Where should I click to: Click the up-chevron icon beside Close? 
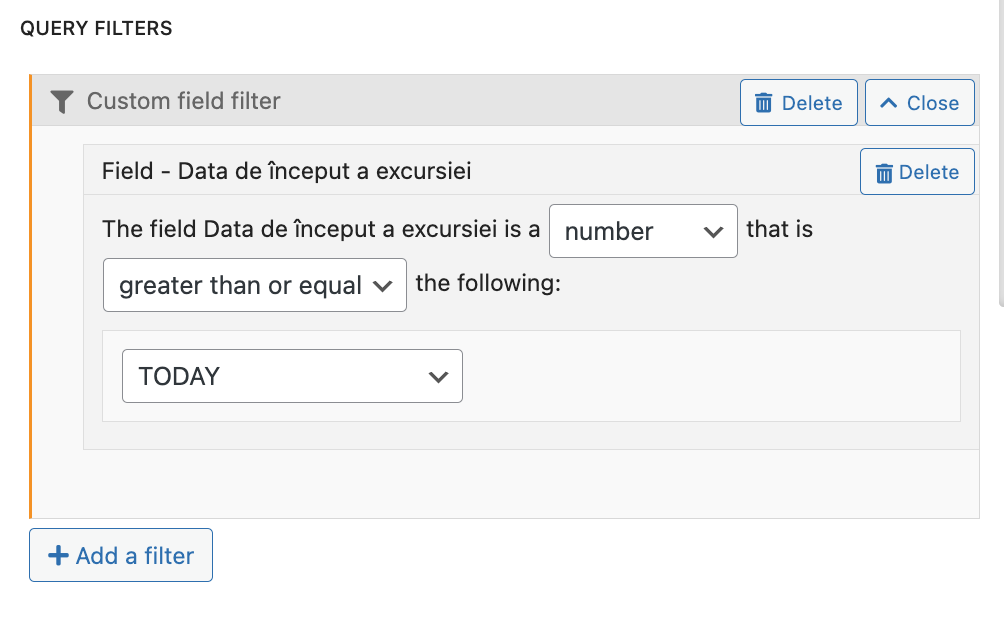(889, 102)
